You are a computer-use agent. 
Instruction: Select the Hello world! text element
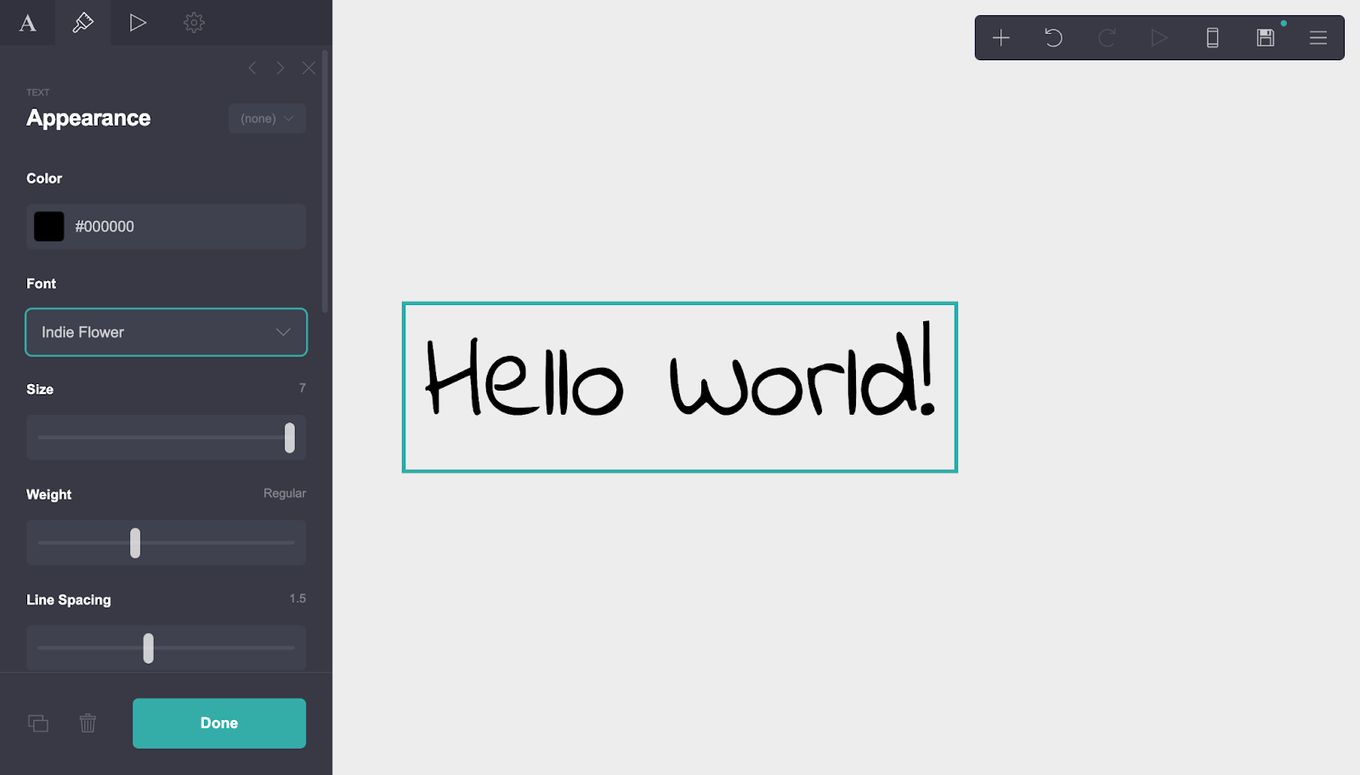pyautogui.click(x=680, y=387)
